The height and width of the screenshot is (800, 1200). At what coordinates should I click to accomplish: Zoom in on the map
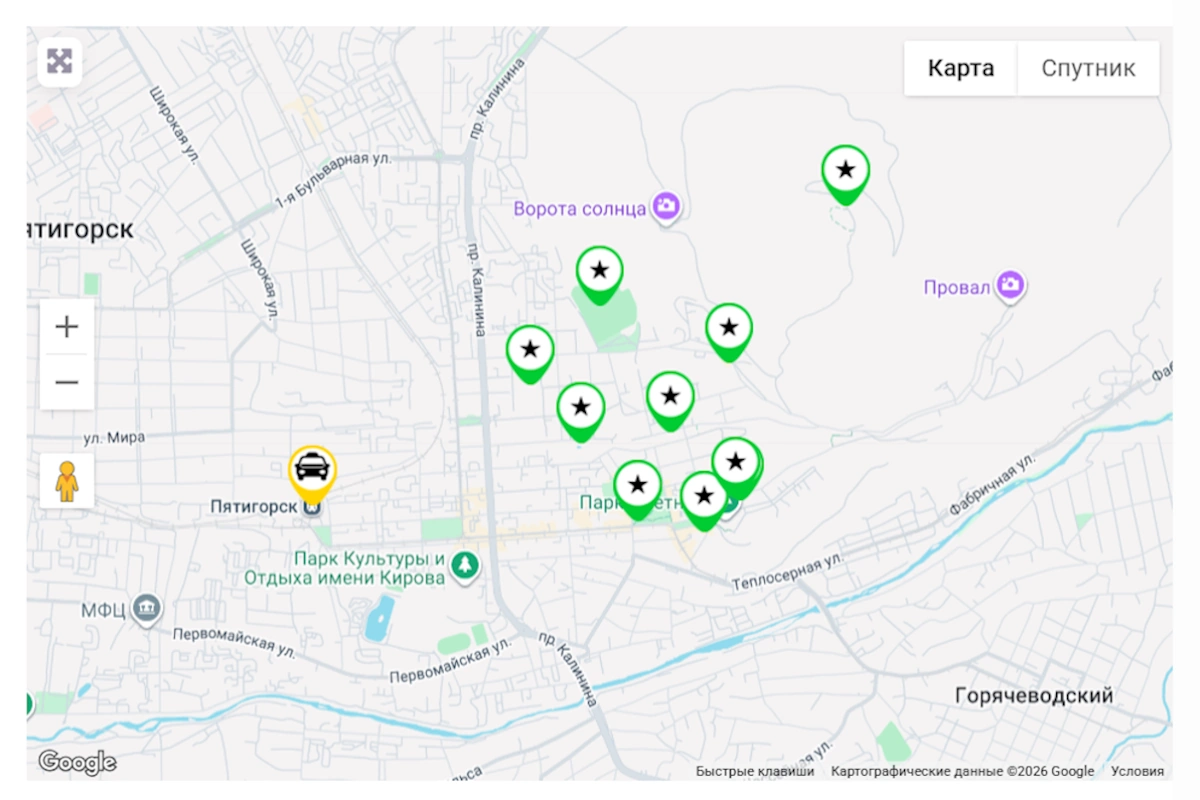point(67,327)
